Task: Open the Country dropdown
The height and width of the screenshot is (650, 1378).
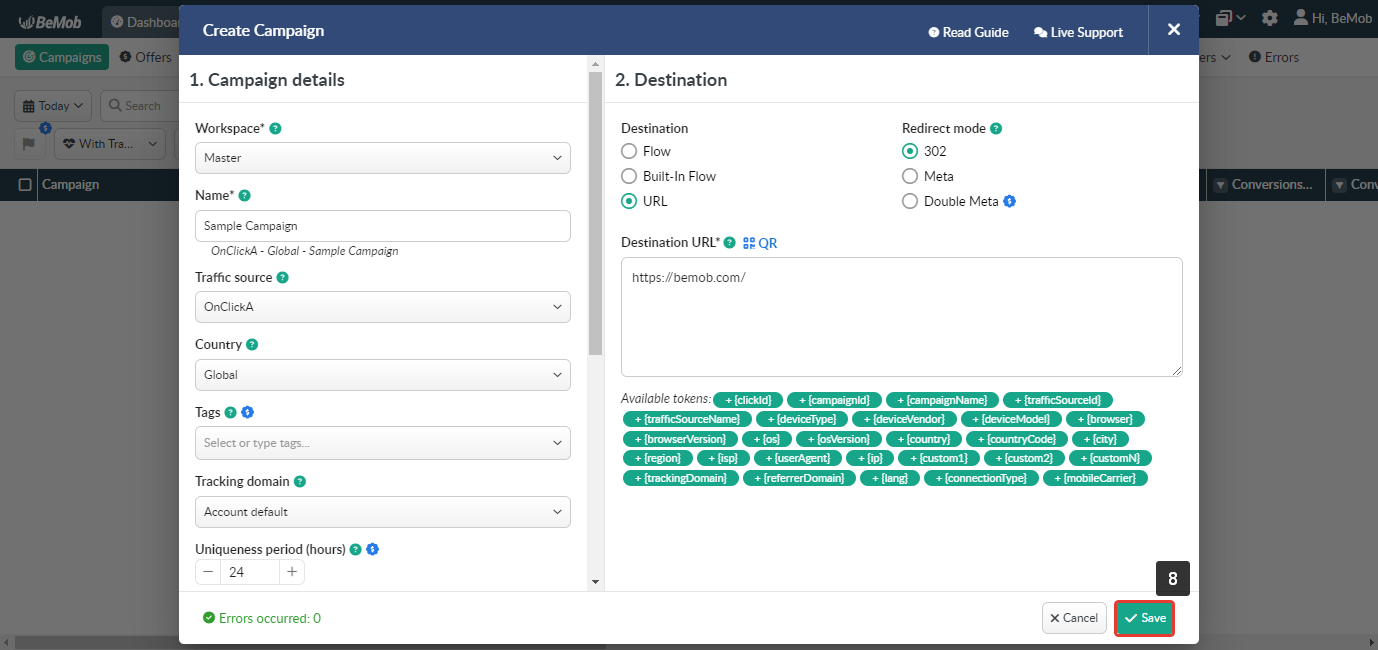Action: point(382,375)
